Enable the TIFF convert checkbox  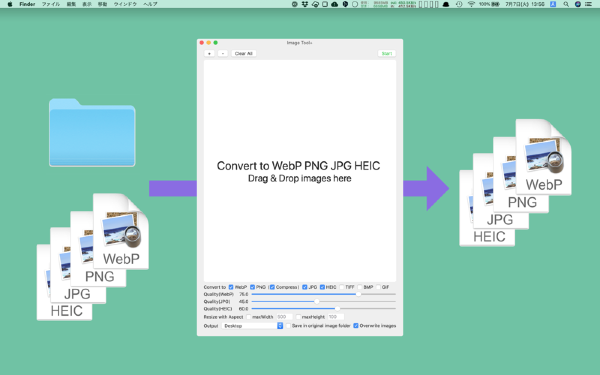pos(341,287)
